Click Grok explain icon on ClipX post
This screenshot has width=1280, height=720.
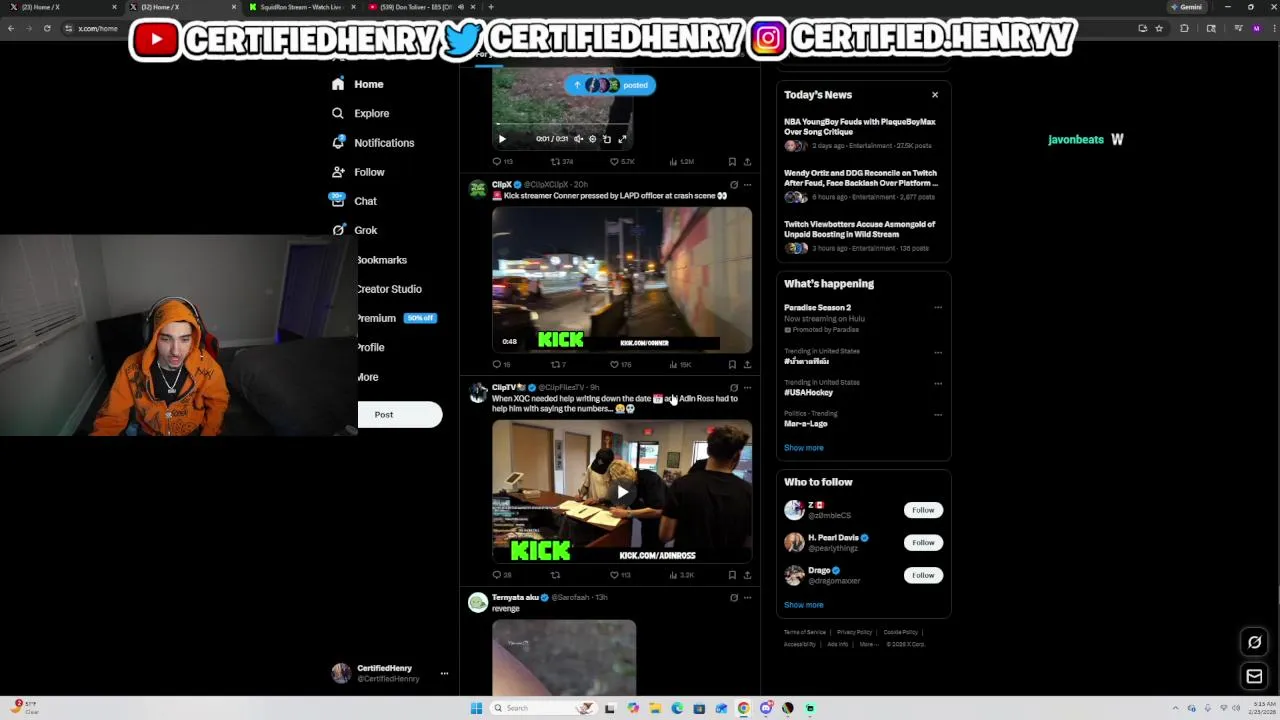734,185
